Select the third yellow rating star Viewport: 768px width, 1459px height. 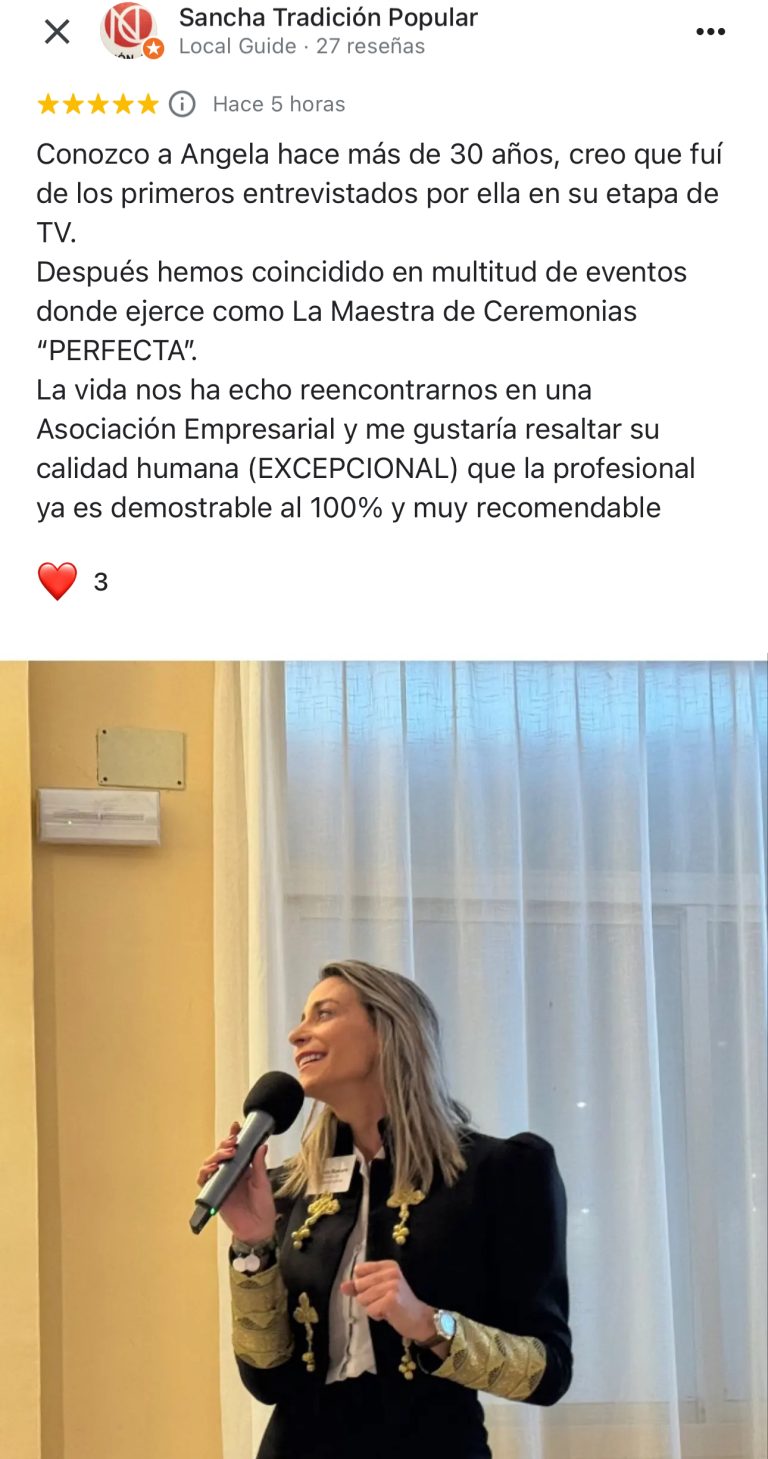point(98,104)
